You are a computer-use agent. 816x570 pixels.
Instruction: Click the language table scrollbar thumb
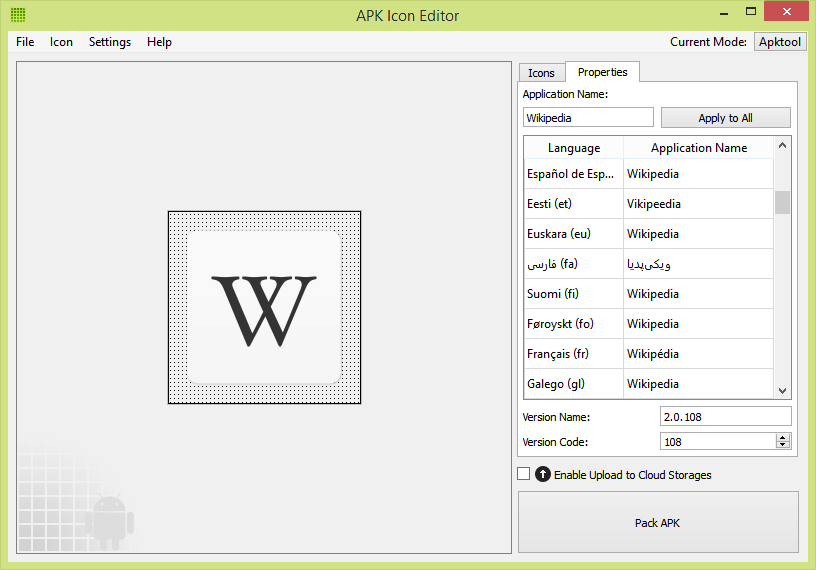click(782, 202)
